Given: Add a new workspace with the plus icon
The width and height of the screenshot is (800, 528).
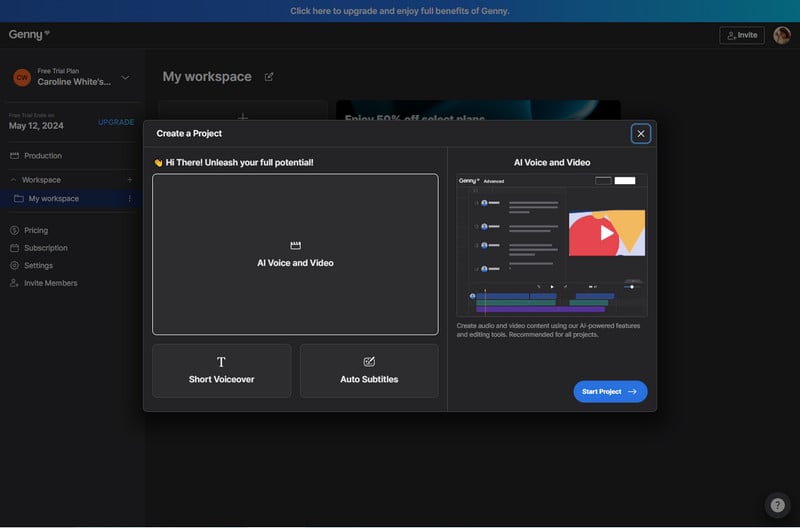Looking at the screenshot, I should pyautogui.click(x=130, y=180).
